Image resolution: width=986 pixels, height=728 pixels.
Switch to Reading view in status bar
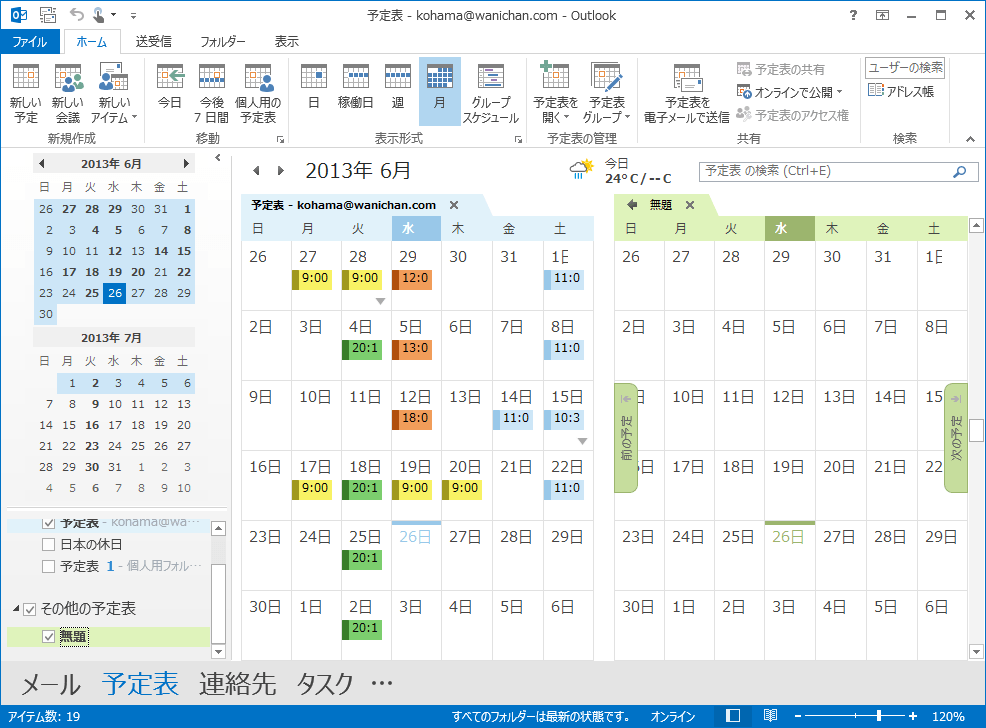tap(770, 716)
